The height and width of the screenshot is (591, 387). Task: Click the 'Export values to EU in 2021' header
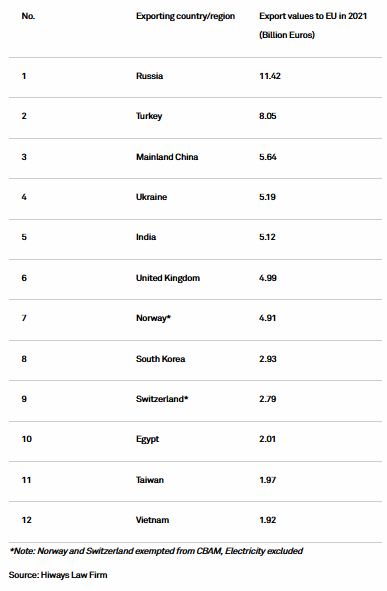(x=313, y=16)
